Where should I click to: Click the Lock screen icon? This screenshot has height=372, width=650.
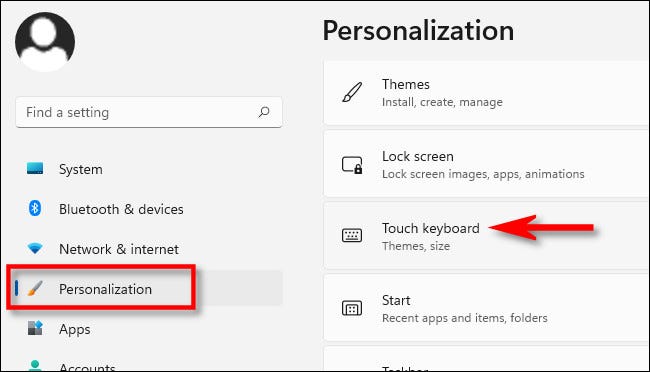(x=352, y=165)
